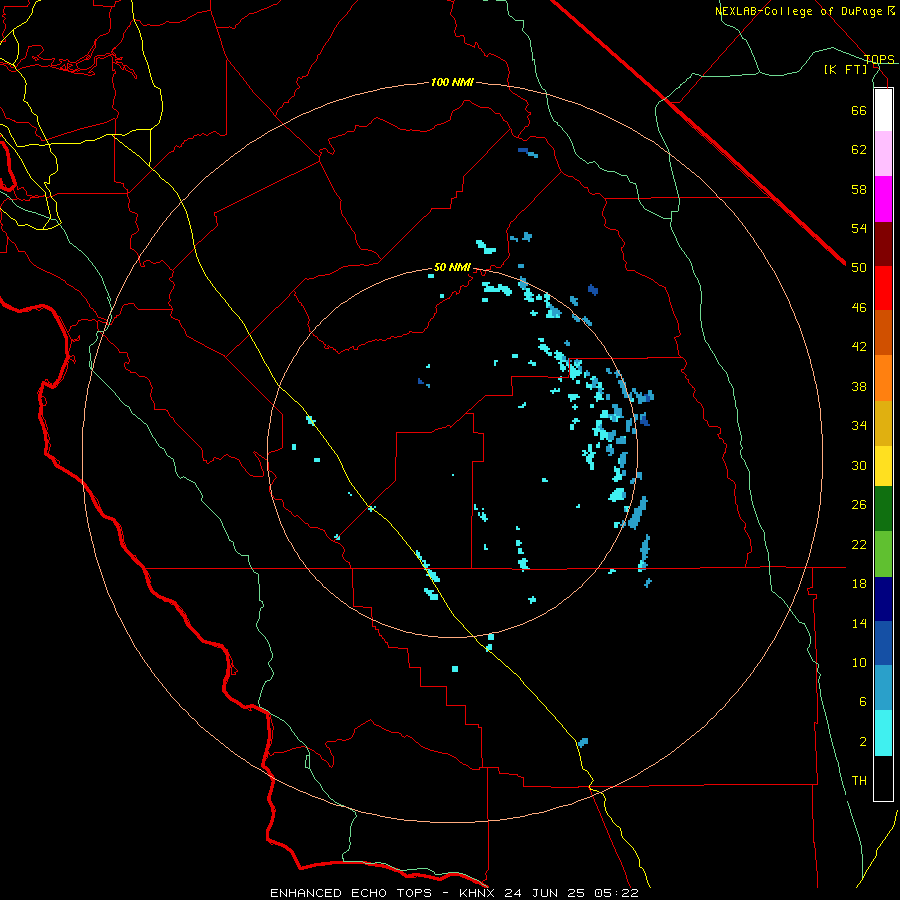Click the legend value 22
The image size is (900, 900).
point(859,544)
